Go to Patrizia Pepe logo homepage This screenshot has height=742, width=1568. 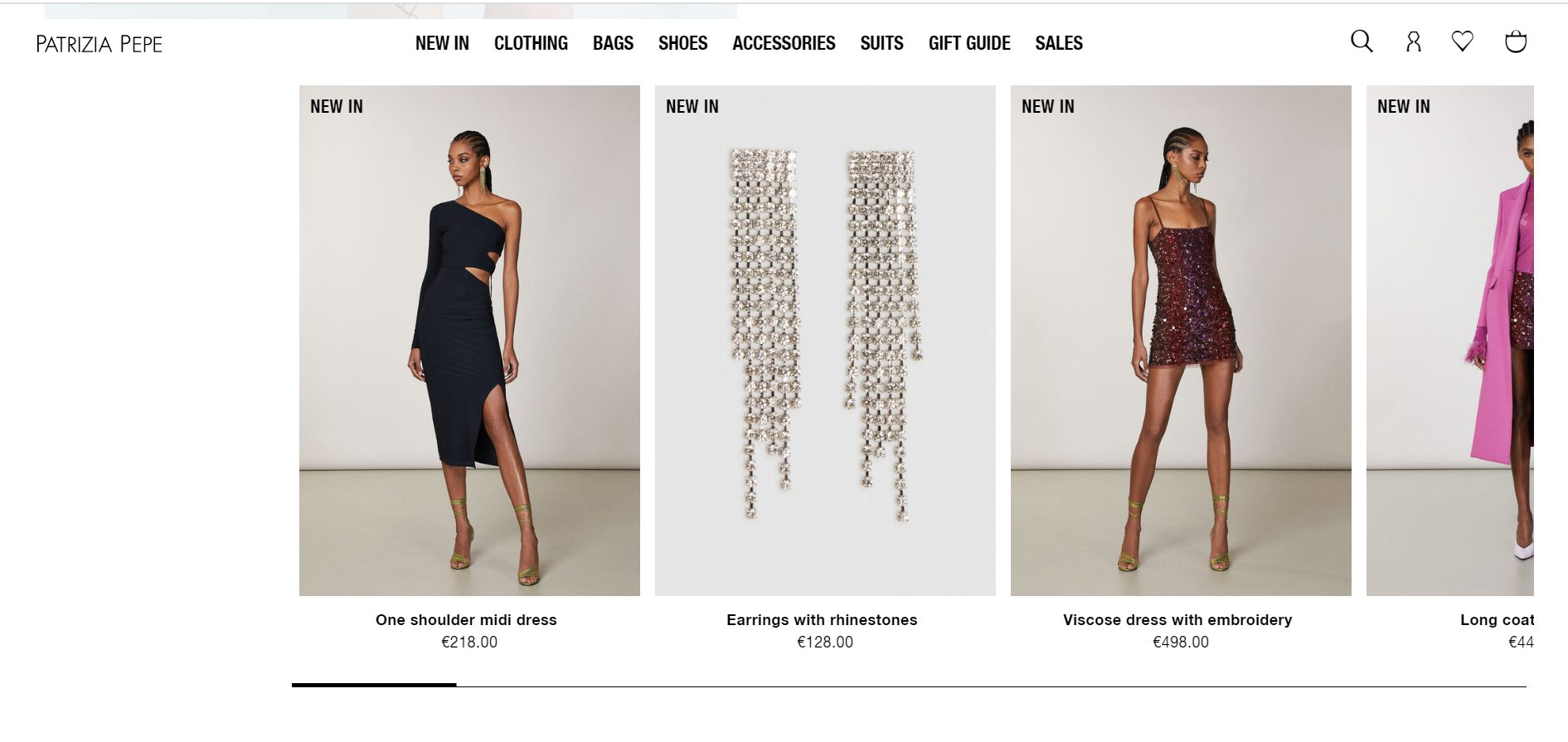(x=100, y=44)
